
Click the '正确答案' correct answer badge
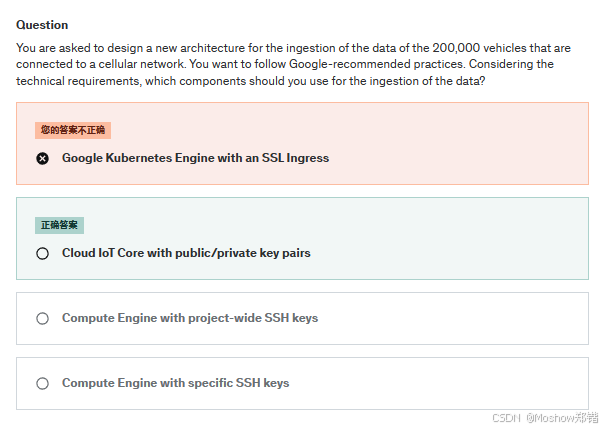click(x=60, y=225)
